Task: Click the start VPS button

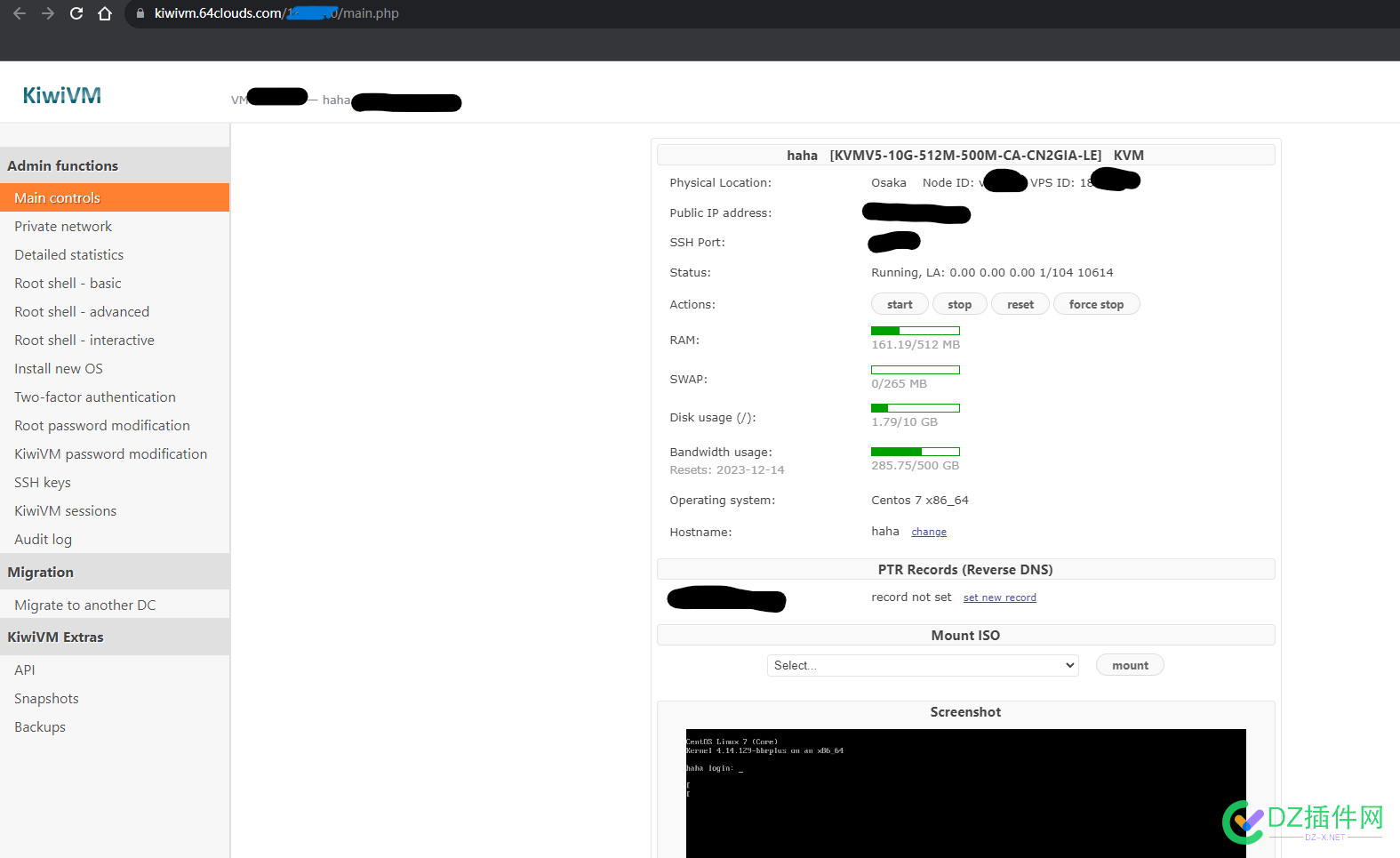Action: pyautogui.click(x=900, y=304)
